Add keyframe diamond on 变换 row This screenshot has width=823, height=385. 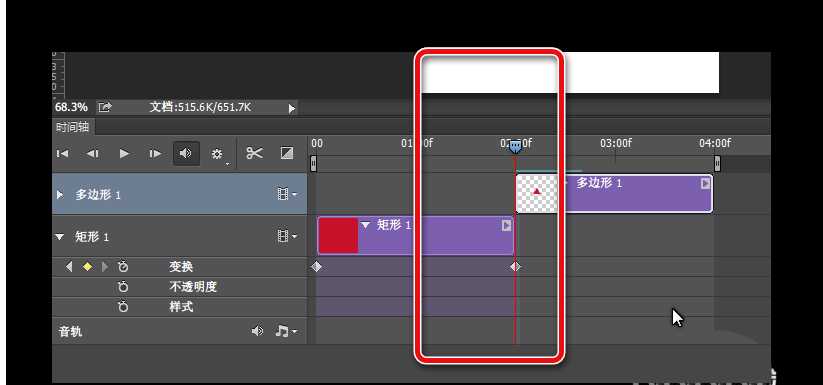(88, 267)
